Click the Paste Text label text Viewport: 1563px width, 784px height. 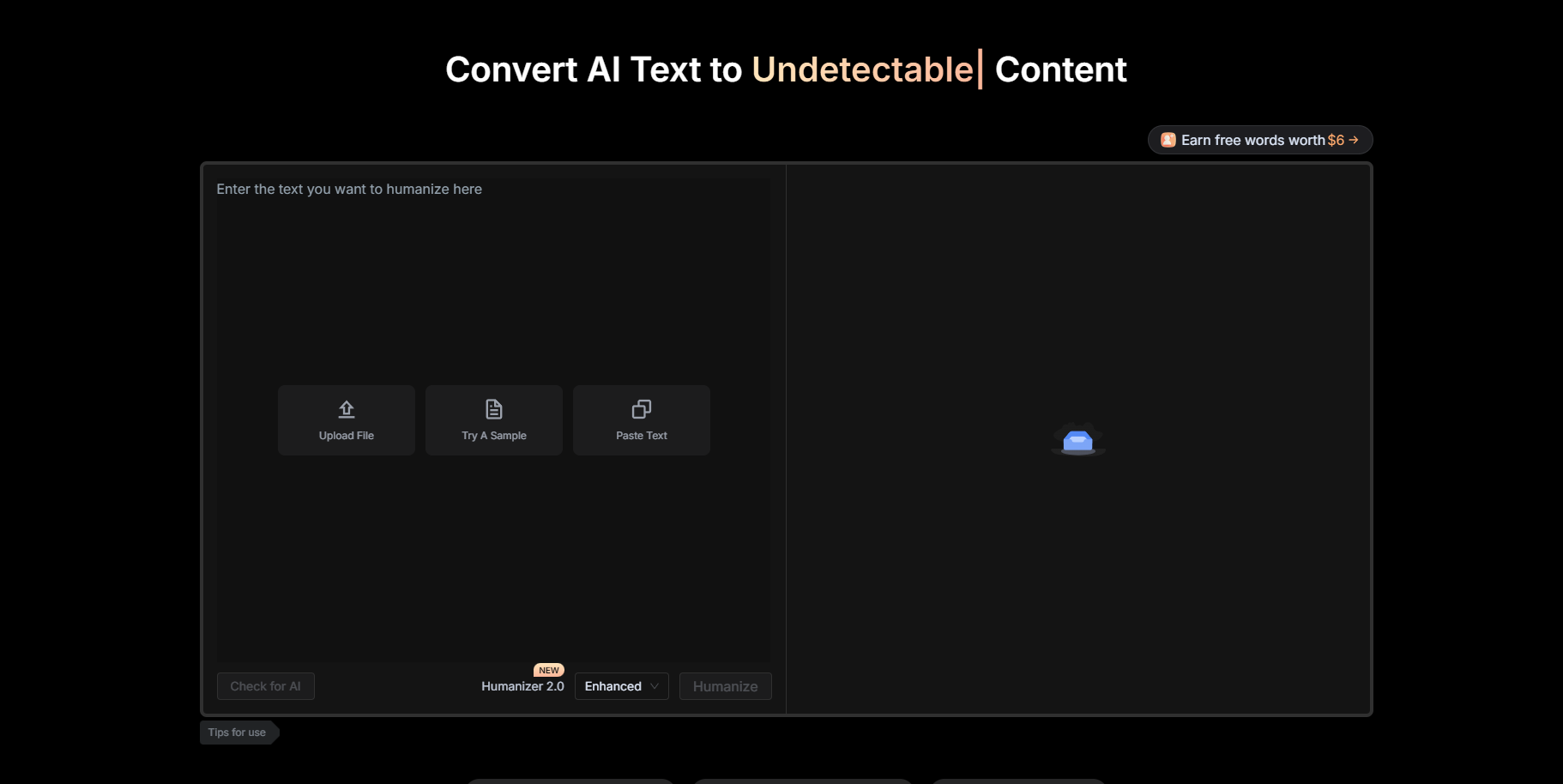[x=642, y=436]
